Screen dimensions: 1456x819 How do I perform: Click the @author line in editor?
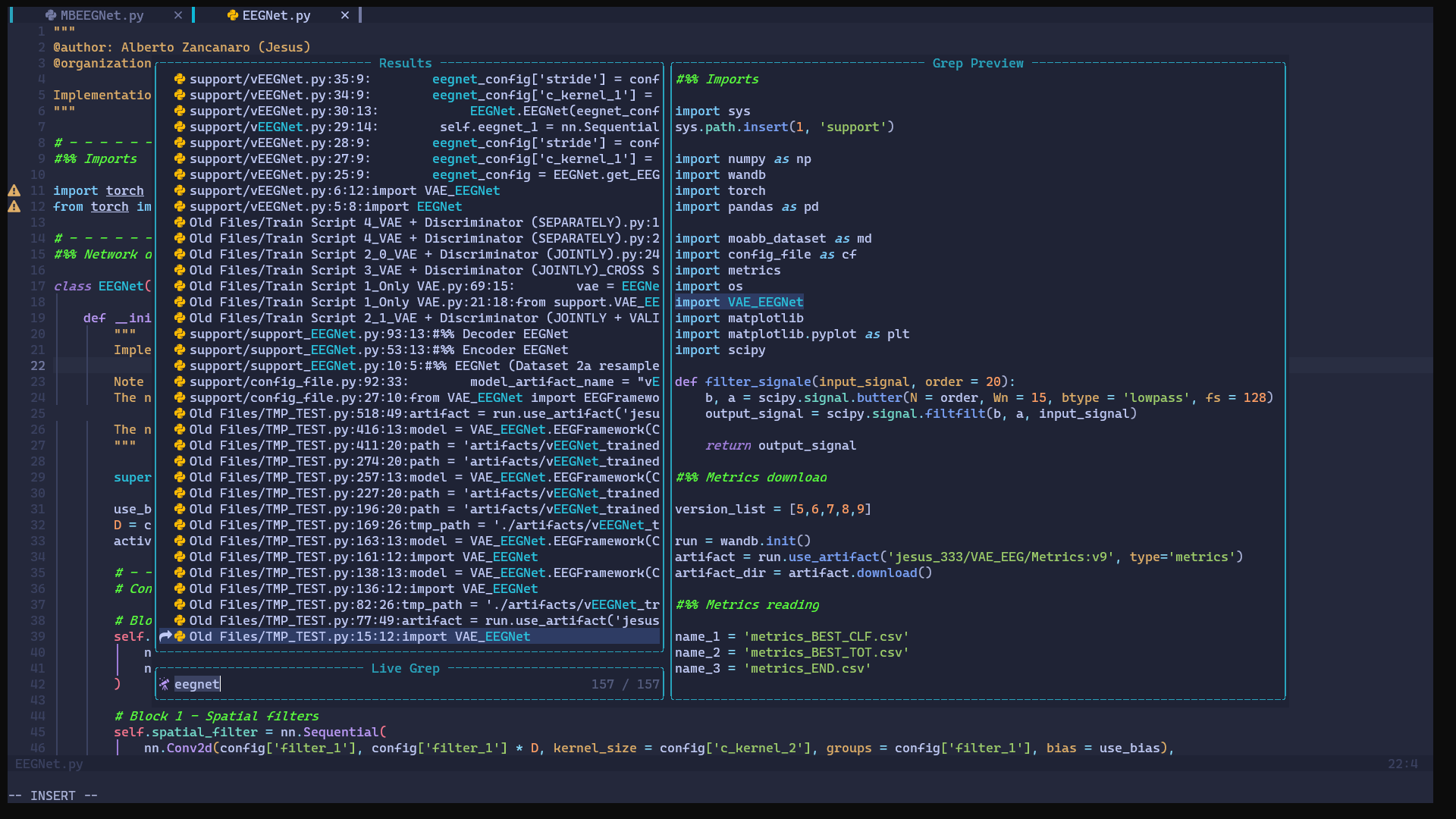point(182,47)
